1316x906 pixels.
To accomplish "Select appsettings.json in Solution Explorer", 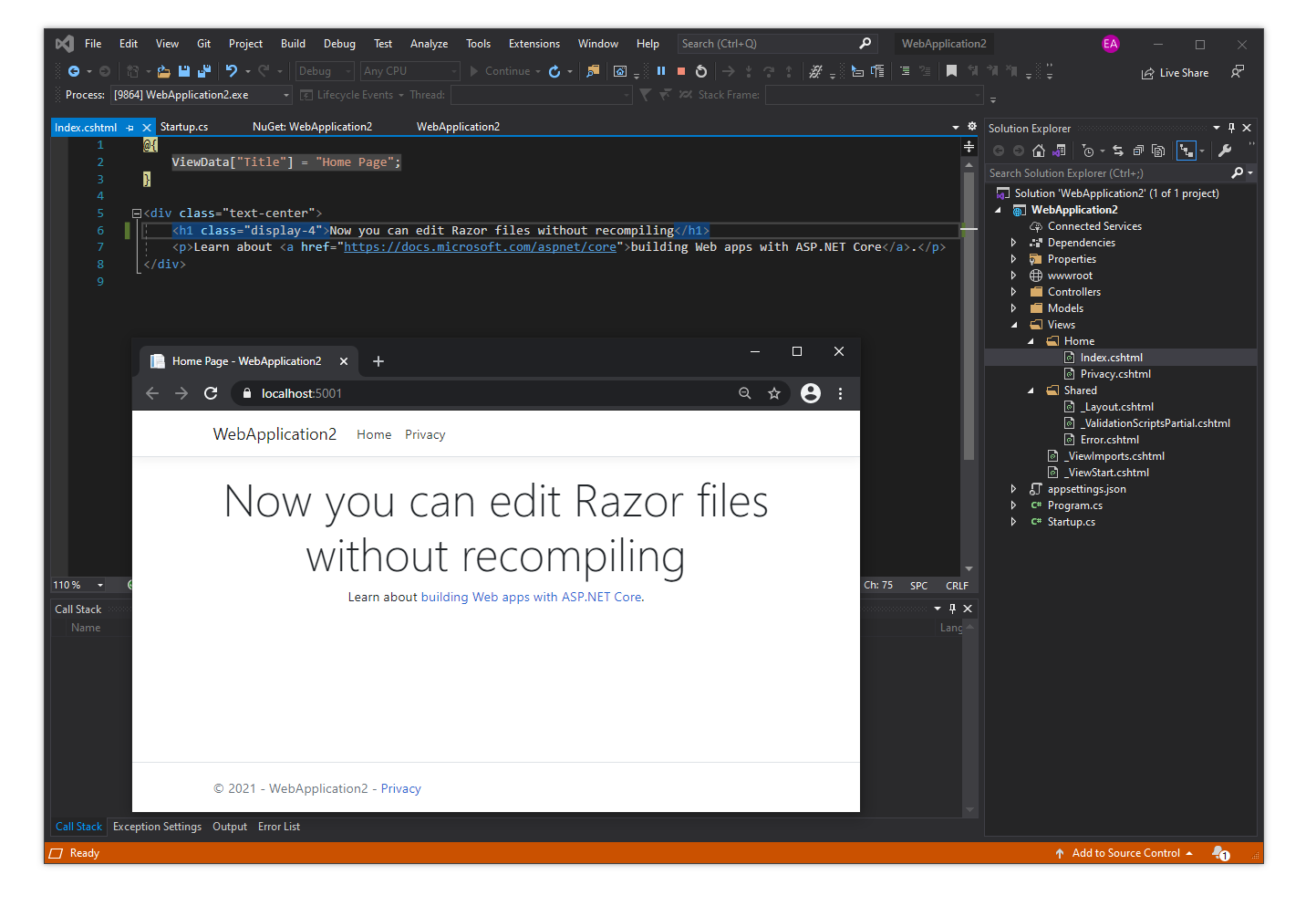I will pyautogui.click(x=1086, y=489).
